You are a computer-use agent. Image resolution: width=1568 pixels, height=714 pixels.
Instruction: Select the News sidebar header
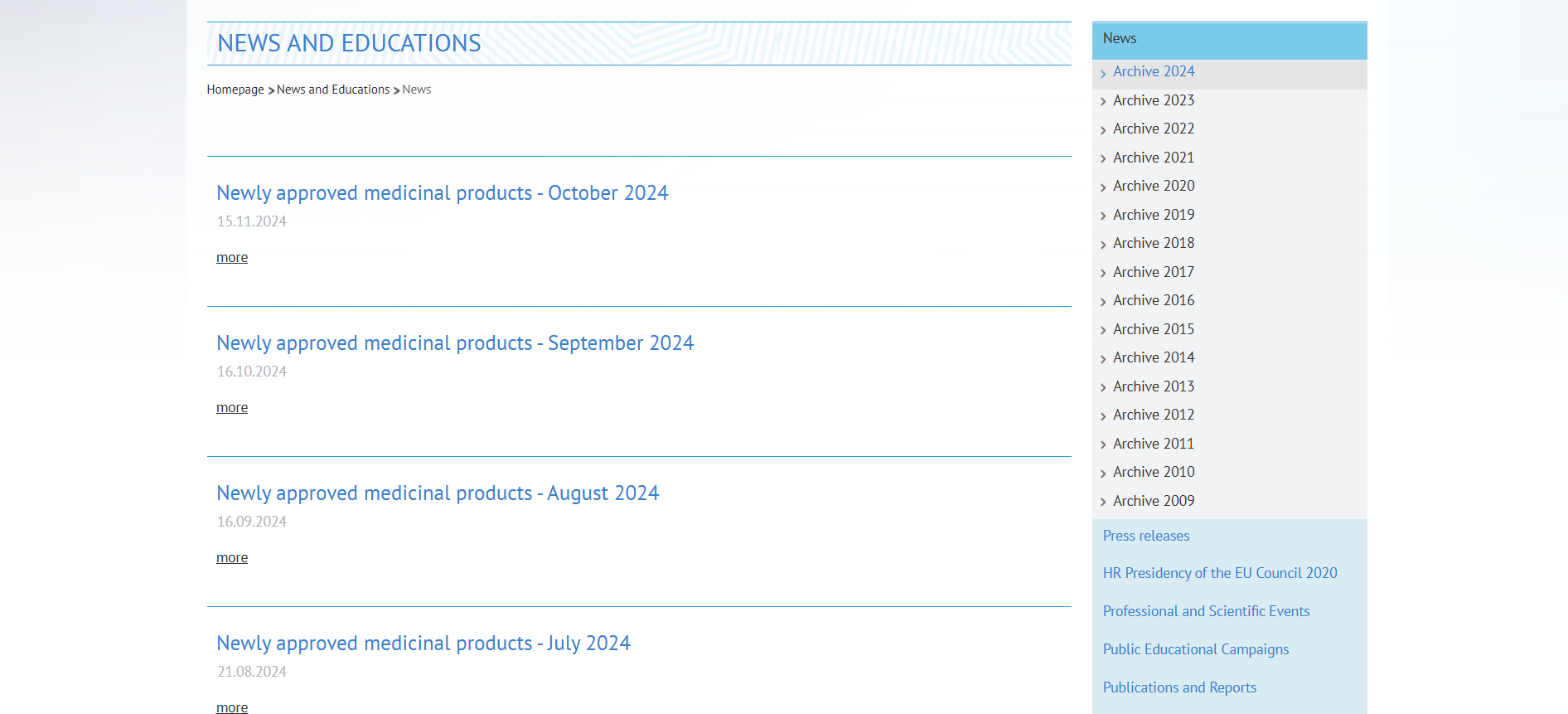[1120, 39]
